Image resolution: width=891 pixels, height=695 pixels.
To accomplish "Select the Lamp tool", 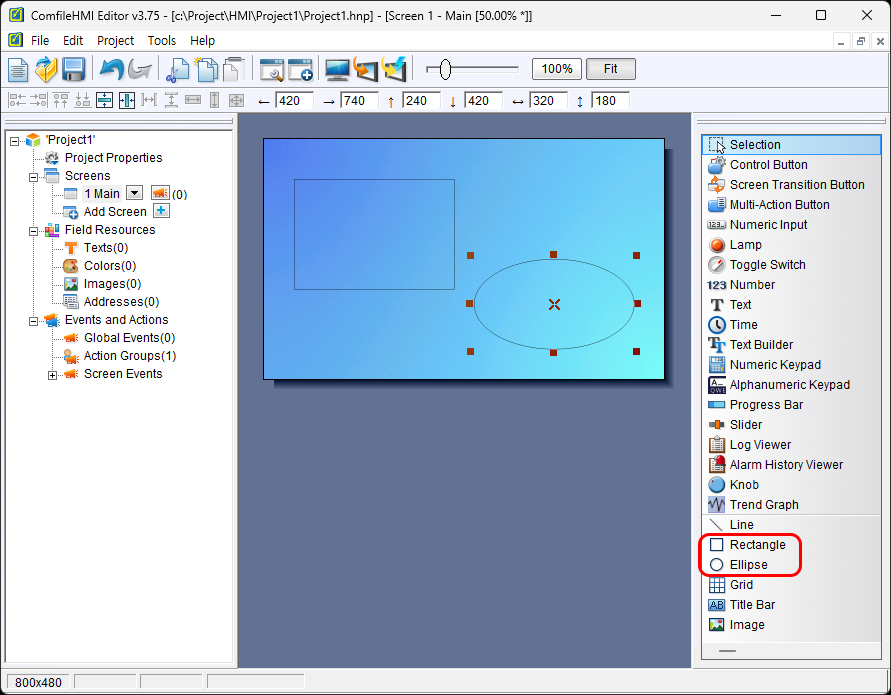I will (745, 245).
